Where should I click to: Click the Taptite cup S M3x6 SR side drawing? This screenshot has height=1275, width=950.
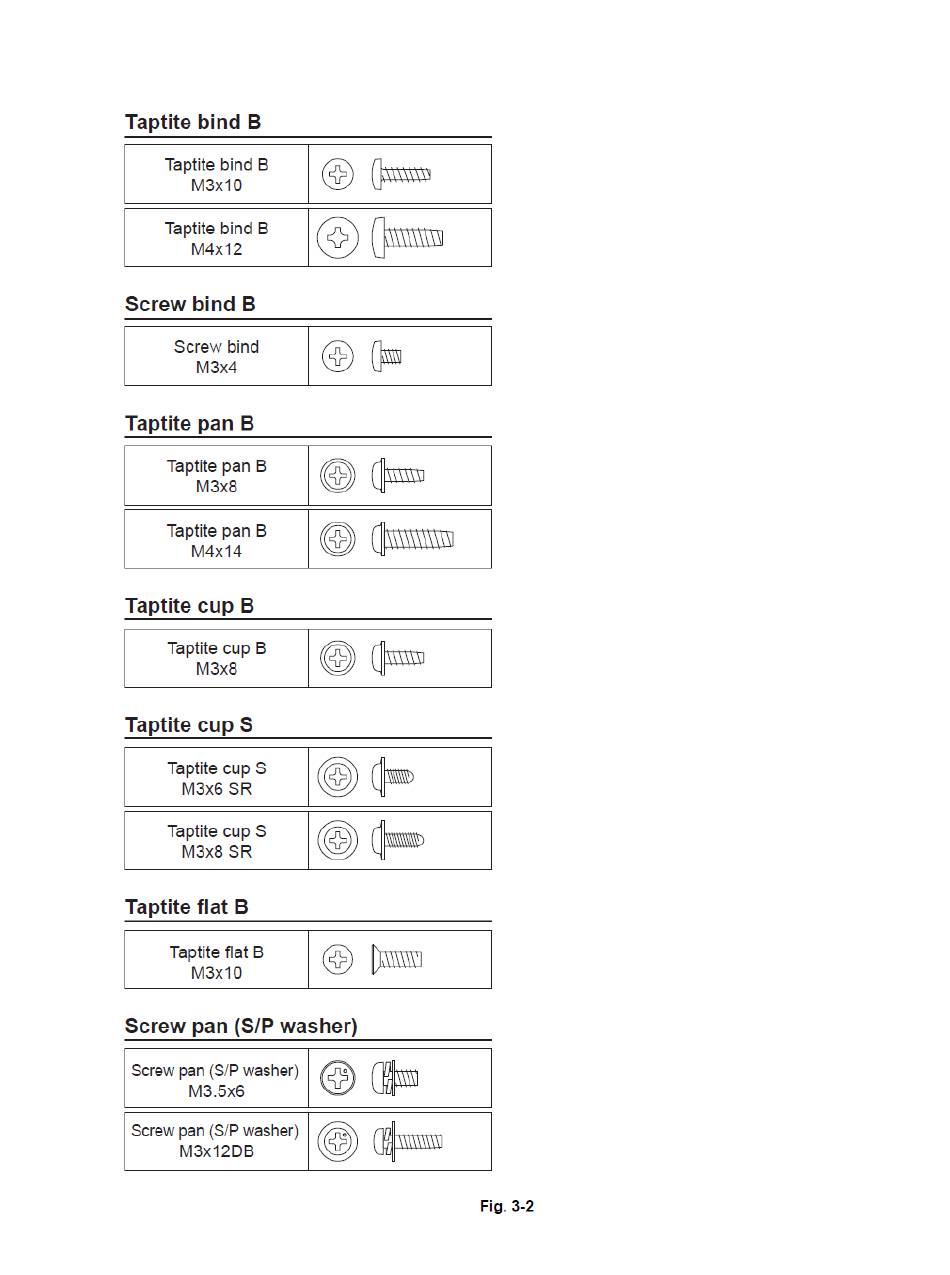pos(392,776)
